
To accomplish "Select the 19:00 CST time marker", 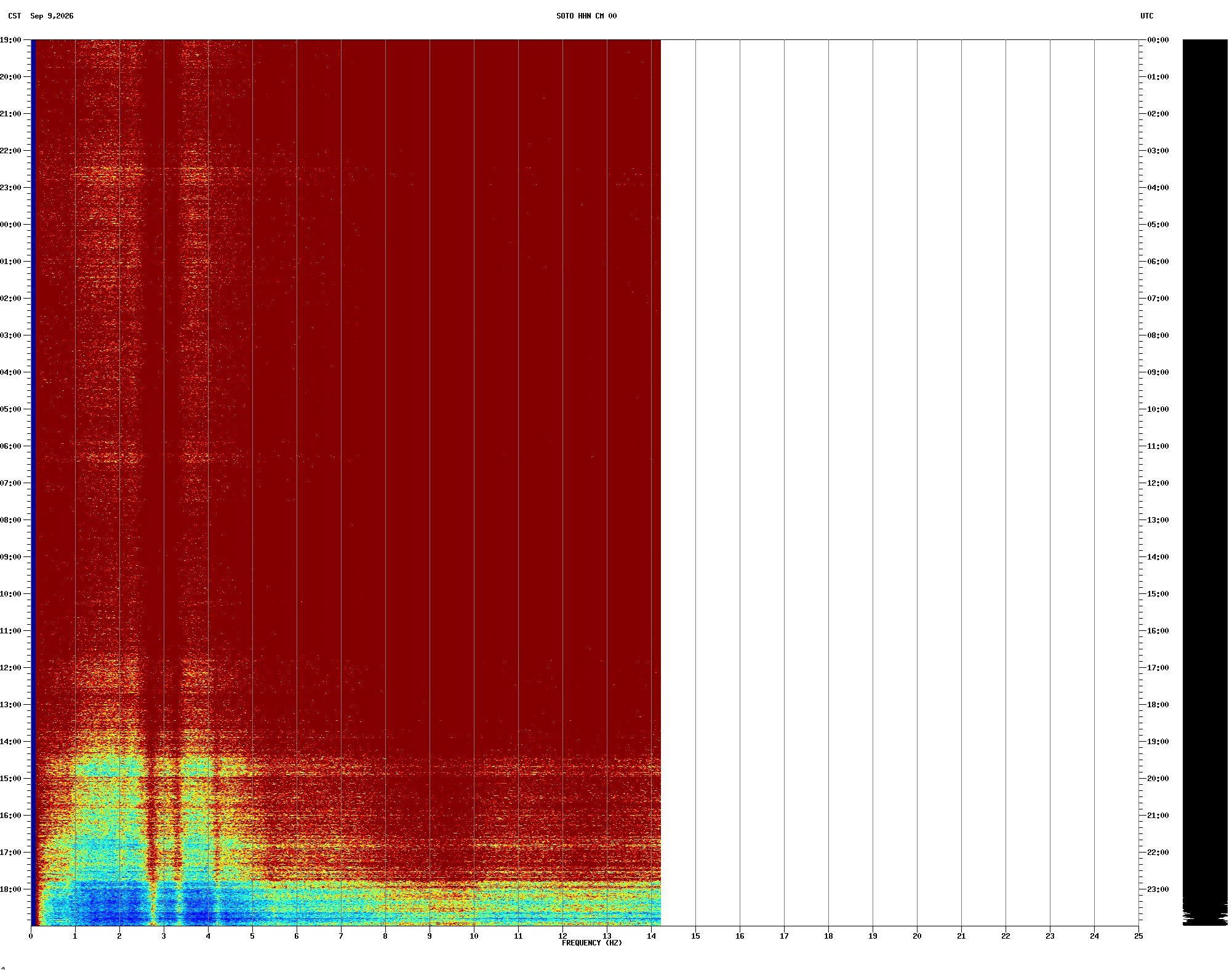I will pos(10,40).
